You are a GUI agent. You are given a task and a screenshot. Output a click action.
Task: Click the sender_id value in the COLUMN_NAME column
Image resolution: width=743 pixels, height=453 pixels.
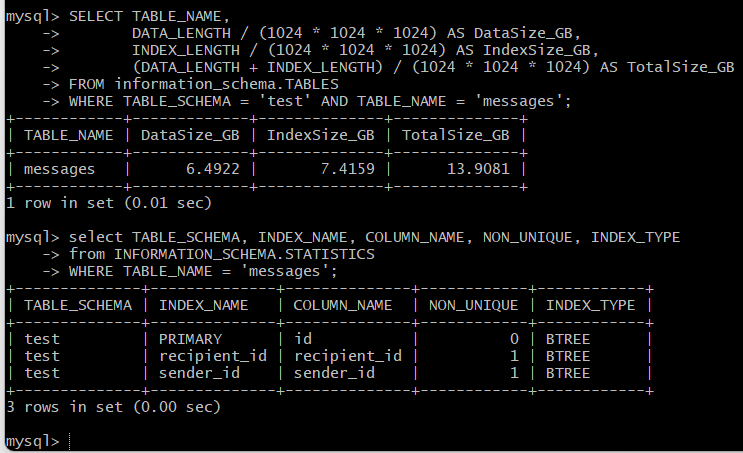pyautogui.click(x=334, y=373)
